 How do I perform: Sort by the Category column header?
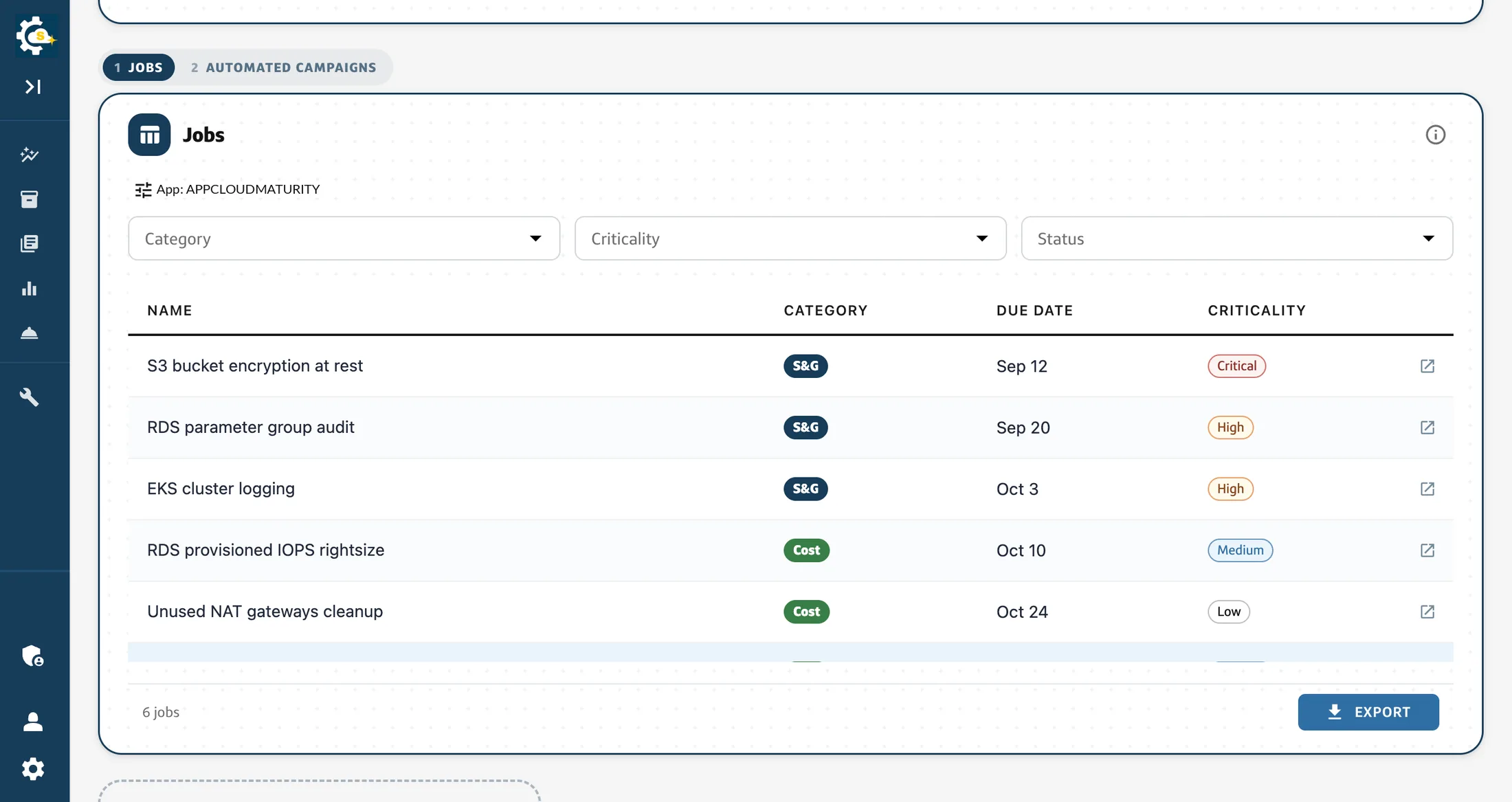(825, 311)
